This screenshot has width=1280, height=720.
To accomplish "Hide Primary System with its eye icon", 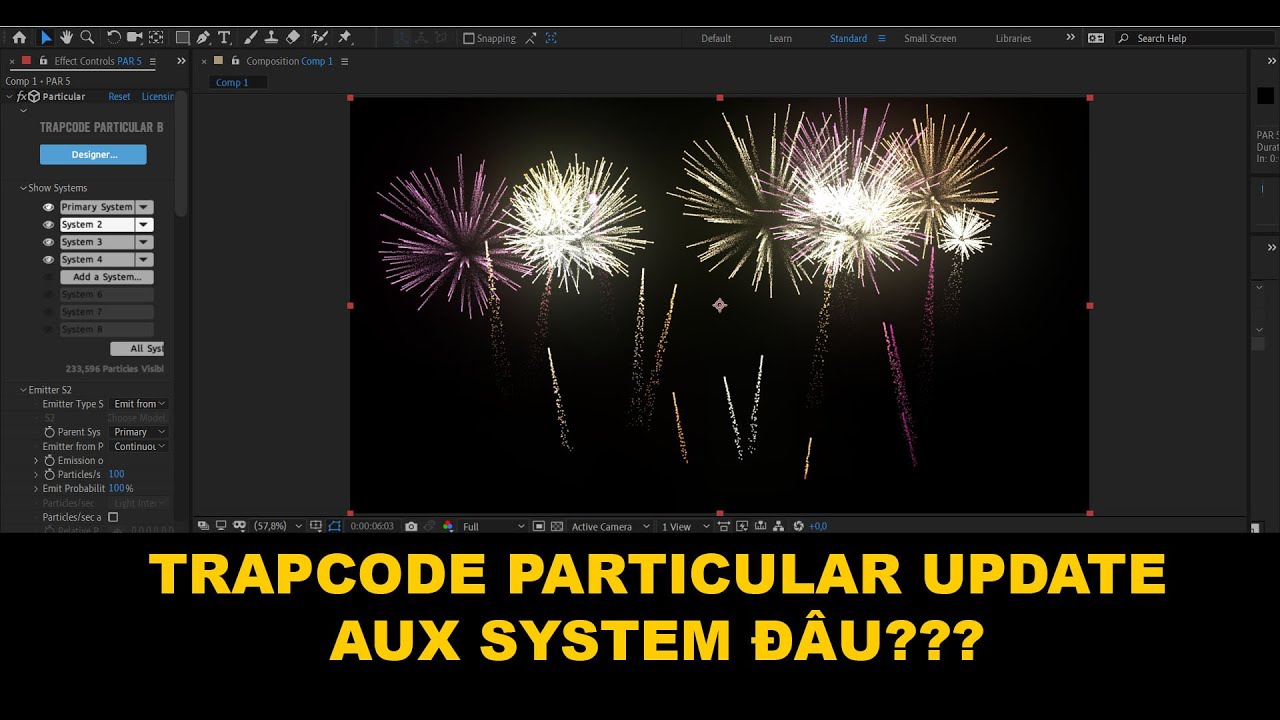I will coord(48,207).
